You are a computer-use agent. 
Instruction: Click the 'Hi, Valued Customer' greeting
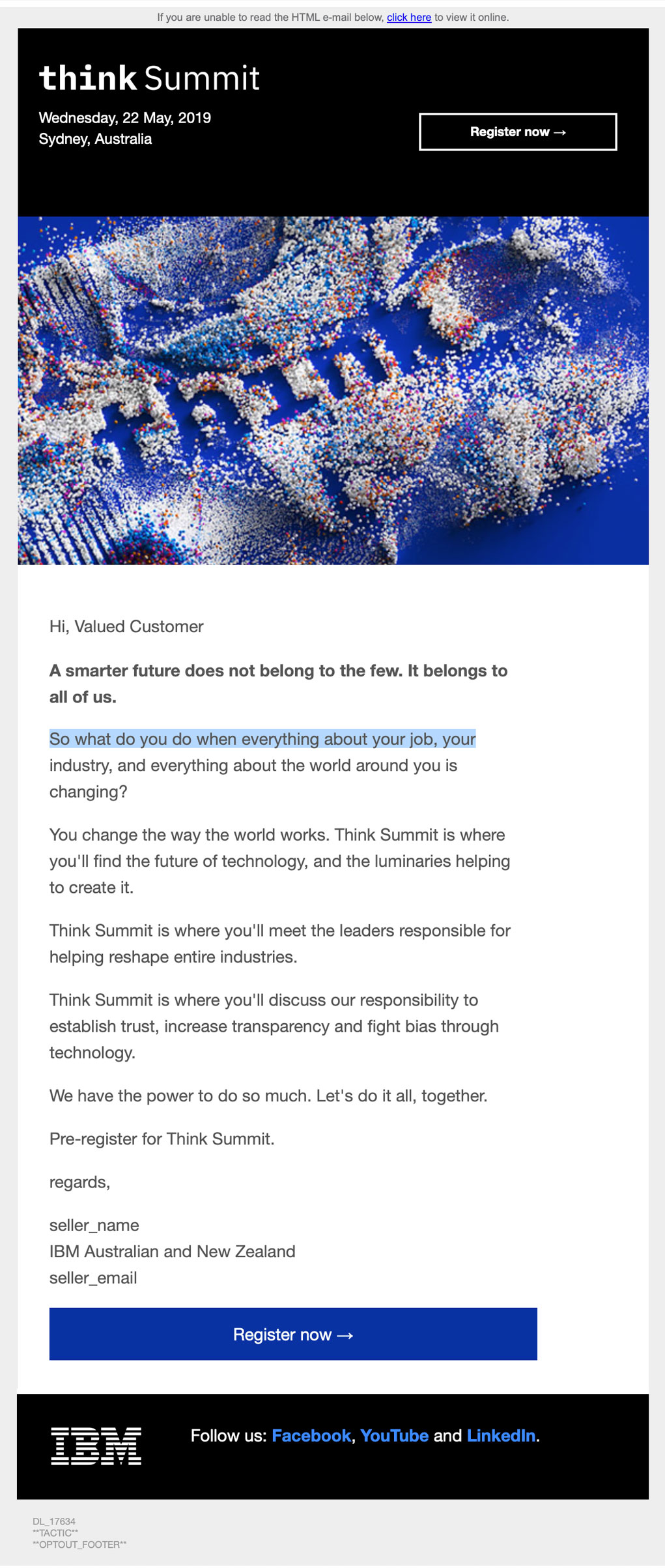tap(126, 626)
